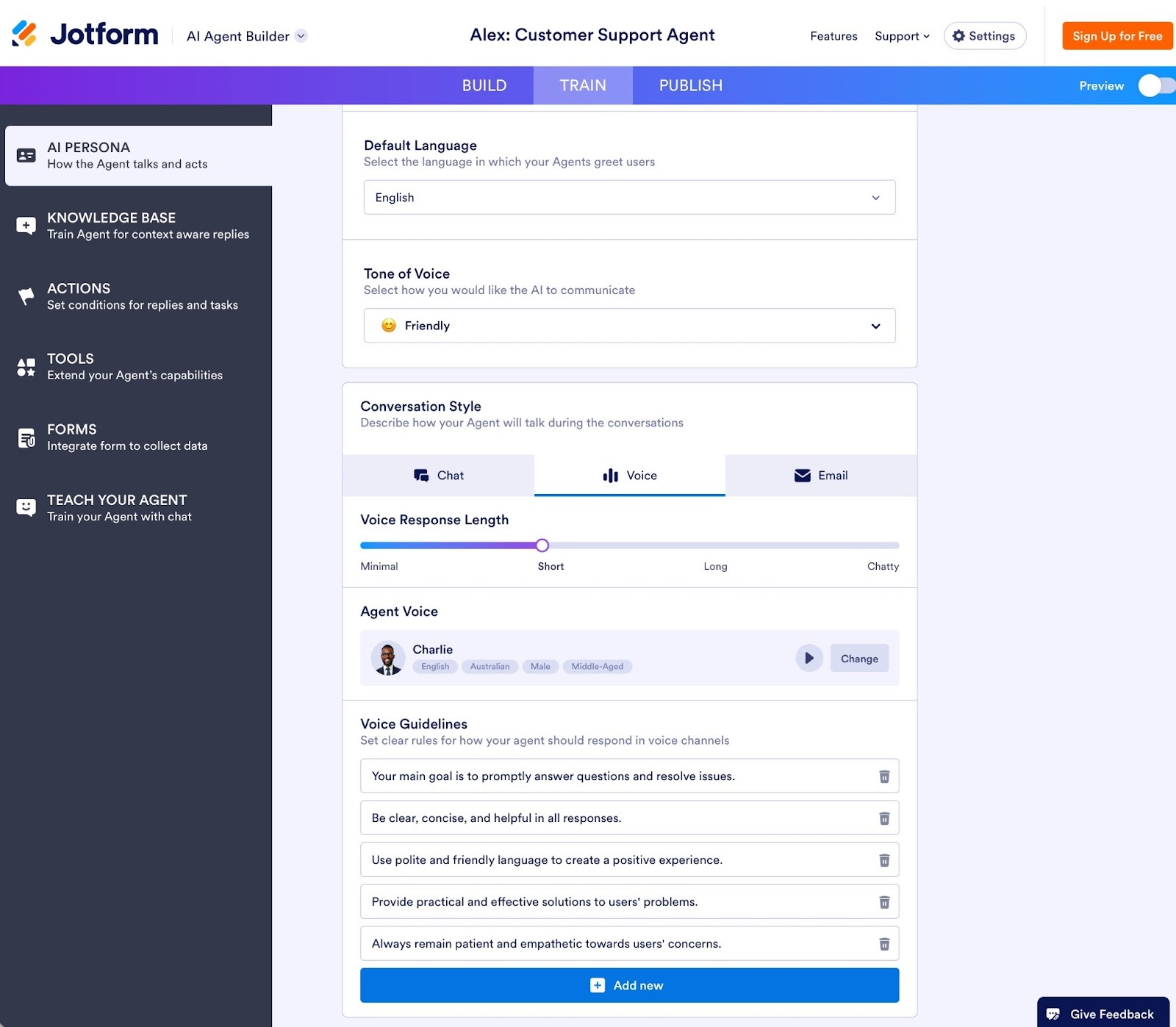Click the Sign Up for Free button
The image size is (1176, 1027).
(1116, 35)
